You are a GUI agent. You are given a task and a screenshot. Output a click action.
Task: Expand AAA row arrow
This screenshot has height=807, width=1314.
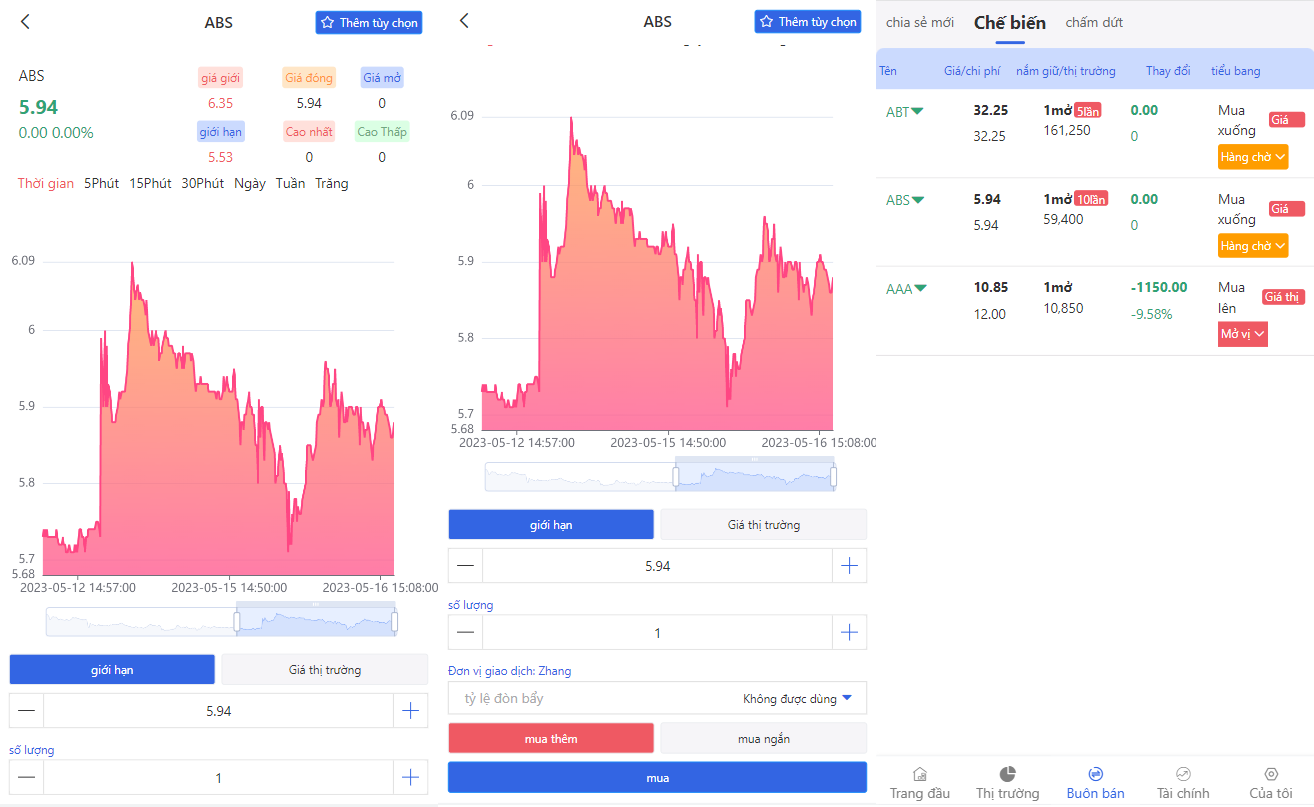[x=920, y=288]
